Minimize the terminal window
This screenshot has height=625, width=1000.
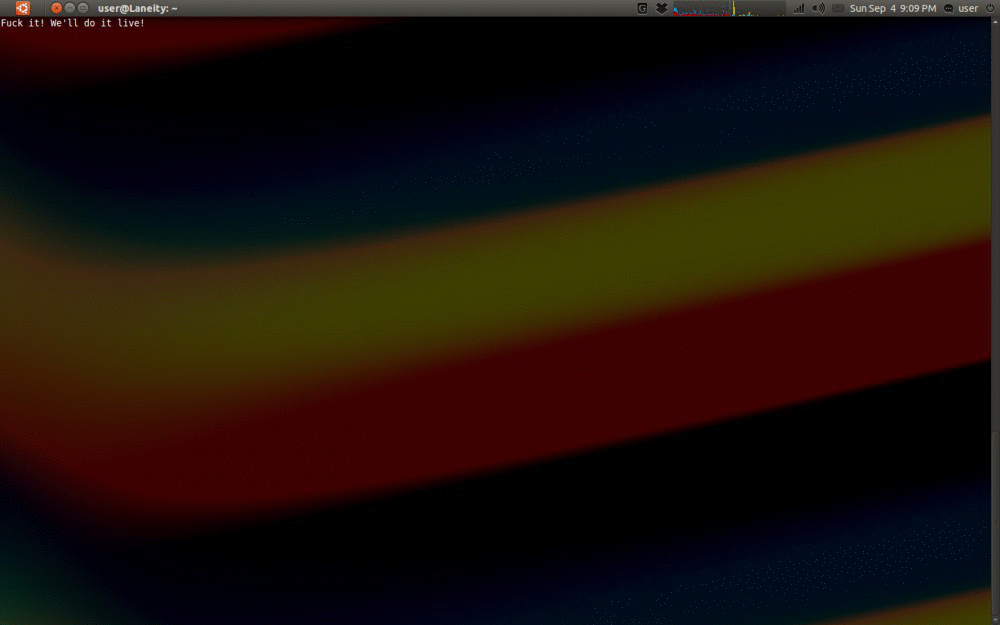70,8
